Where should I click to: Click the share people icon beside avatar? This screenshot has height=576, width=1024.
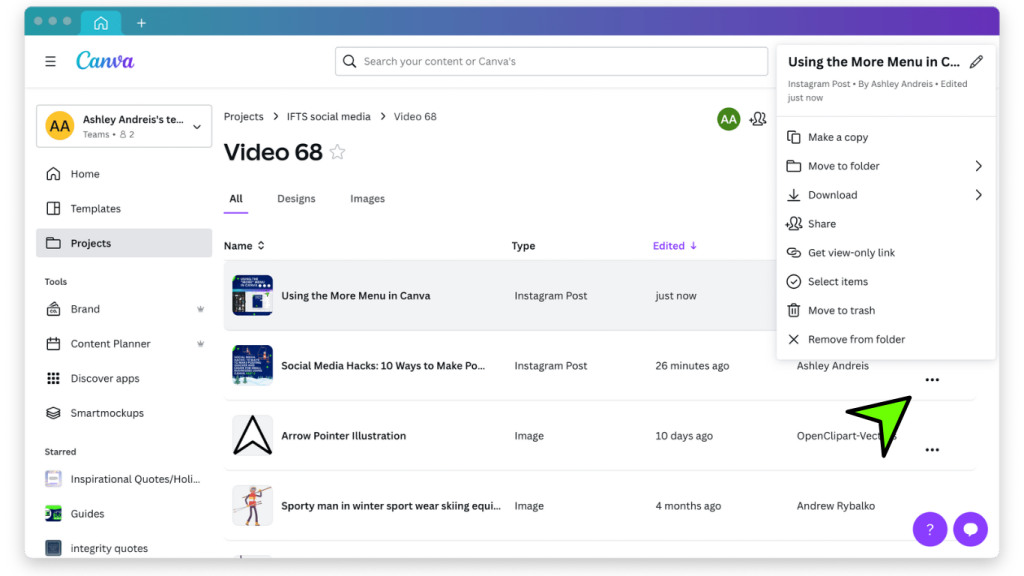pyautogui.click(x=758, y=119)
